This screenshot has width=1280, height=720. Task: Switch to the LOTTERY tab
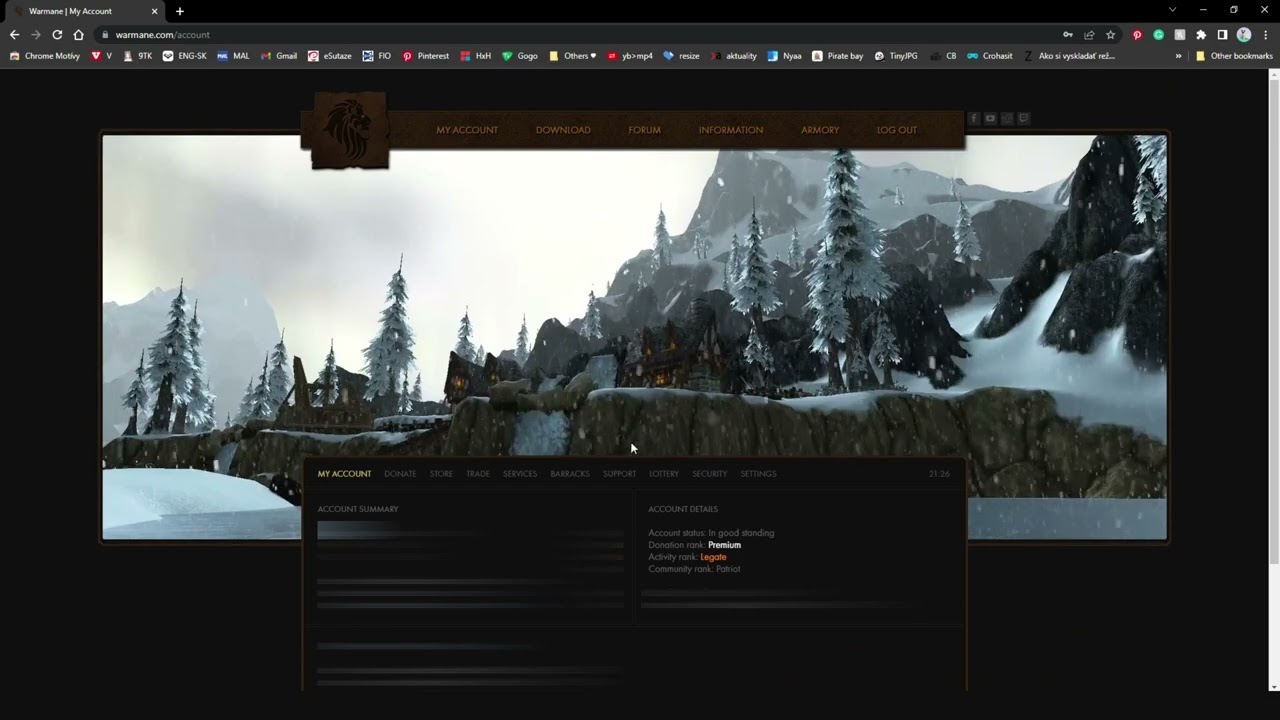pos(664,474)
